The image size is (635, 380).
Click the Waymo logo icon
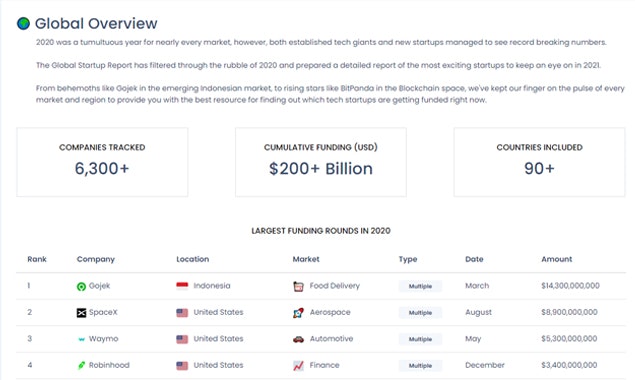tap(81, 339)
